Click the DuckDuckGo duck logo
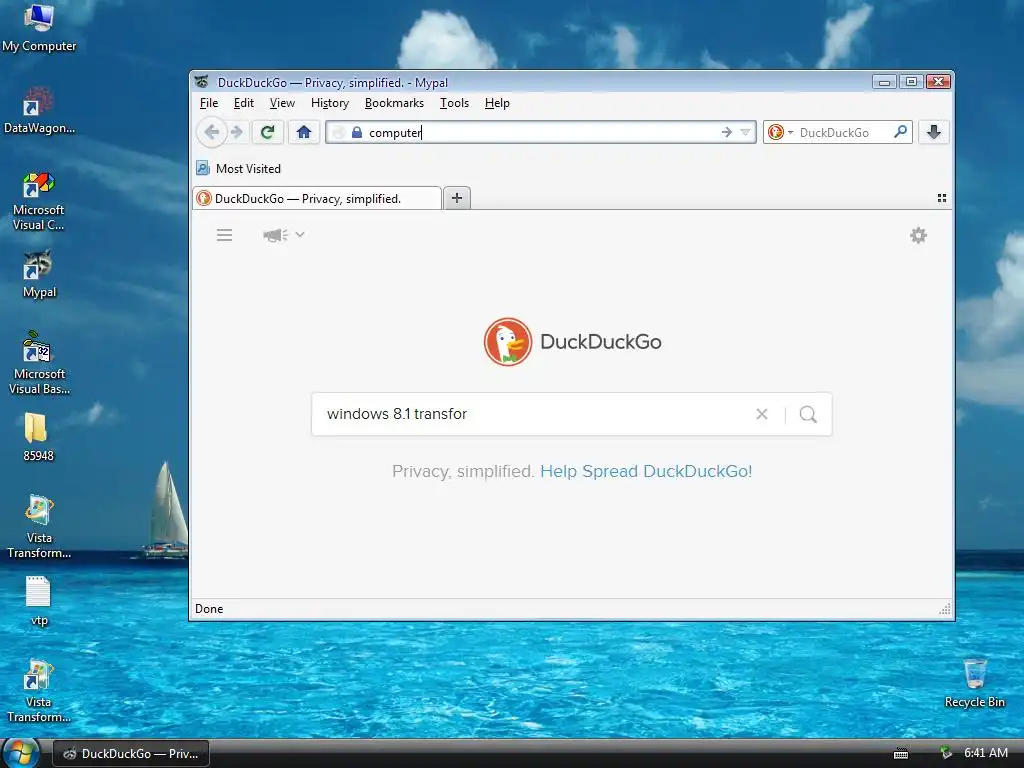 [507, 342]
